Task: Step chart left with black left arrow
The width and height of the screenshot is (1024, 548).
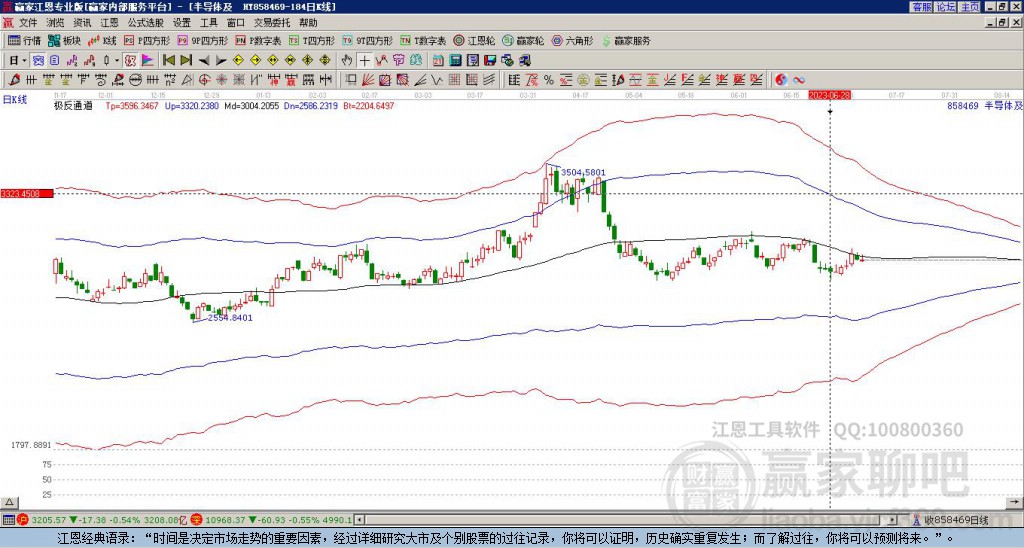Action: click(204, 61)
